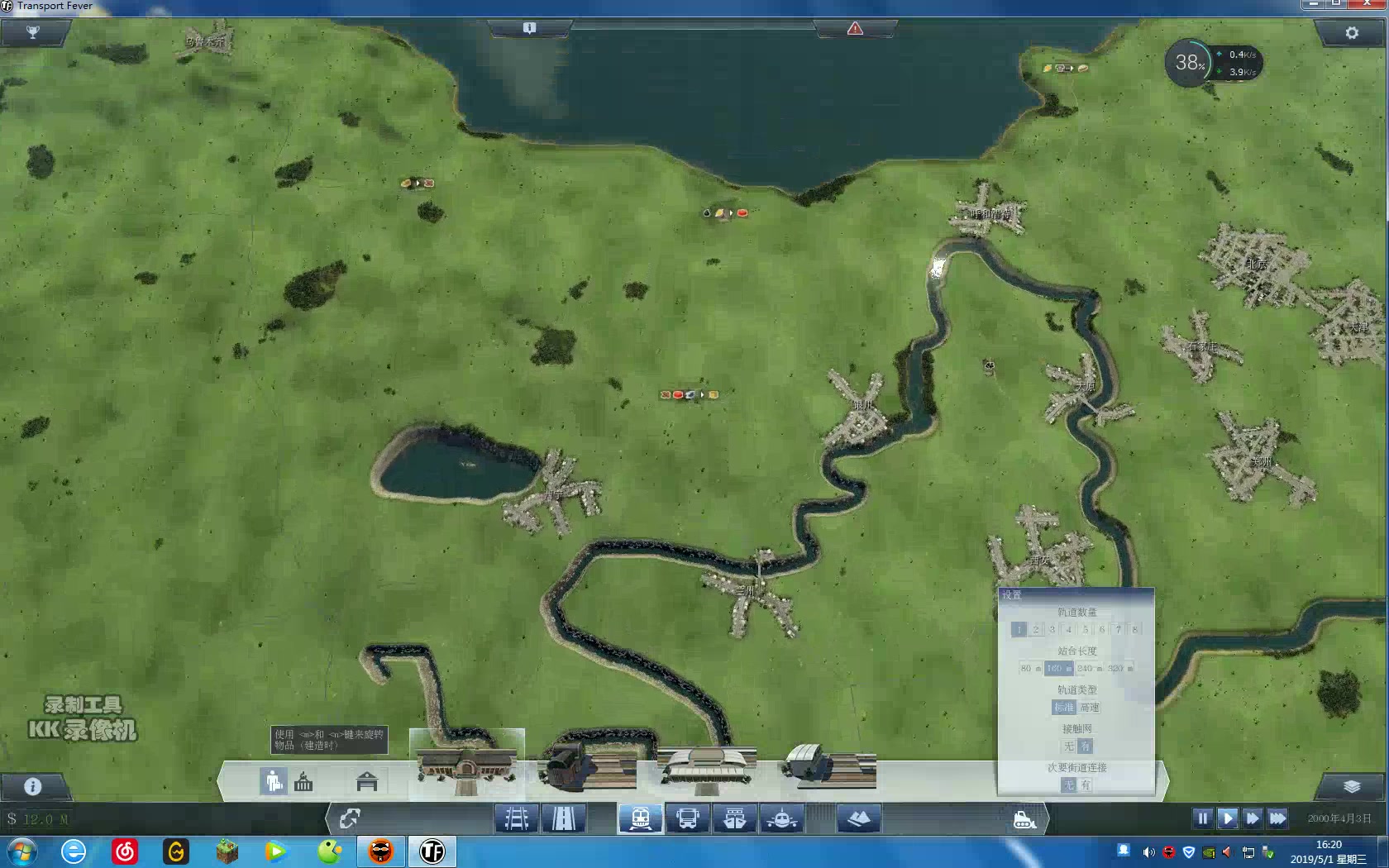Choose 80 m platform length
This screenshot has height=868, width=1389.
[x=1030, y=668]
